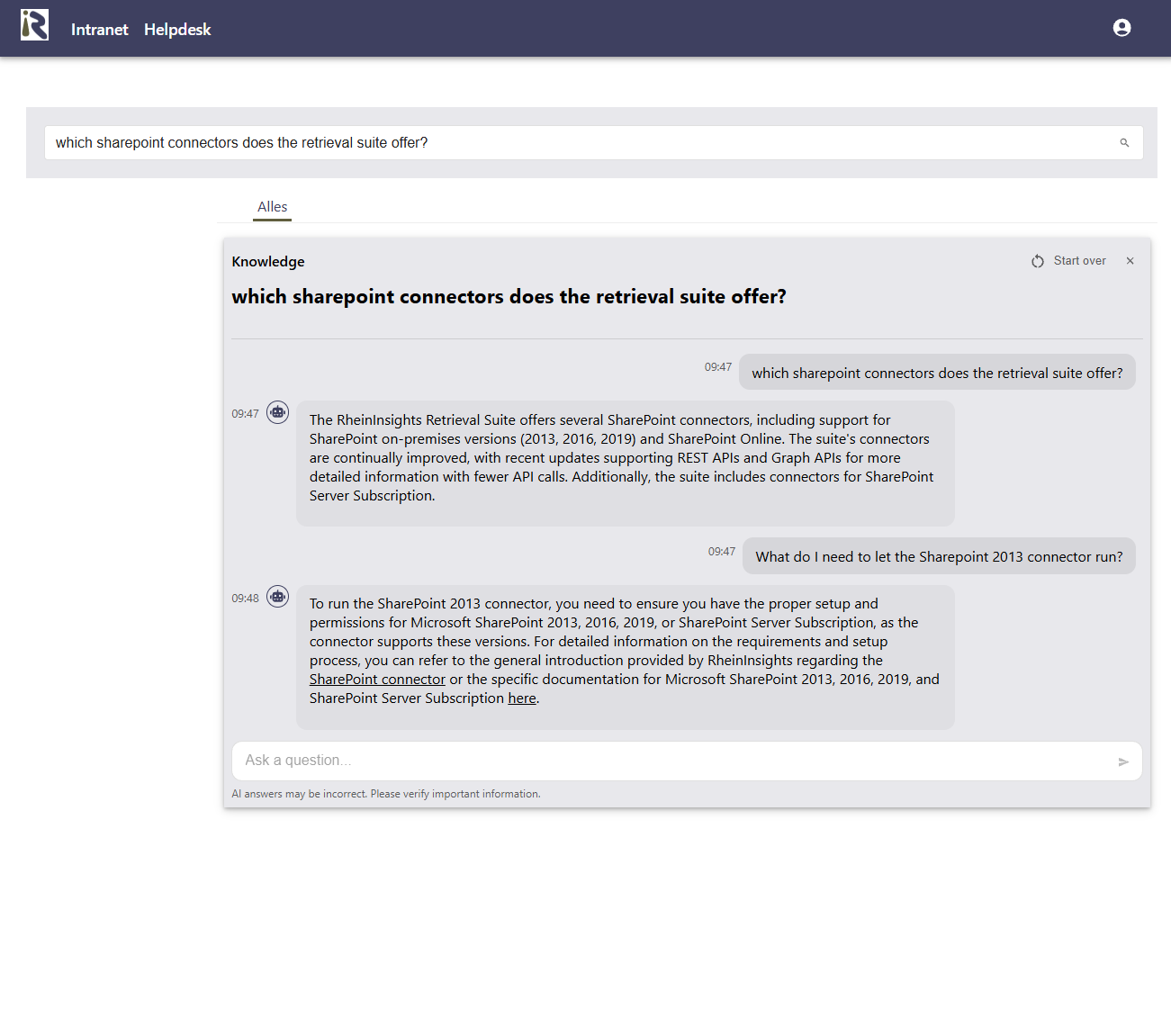This screenshot has height=1036, width=1171.
Task: Click the bold question title in the panel
Action: click(x=509, y=297)
